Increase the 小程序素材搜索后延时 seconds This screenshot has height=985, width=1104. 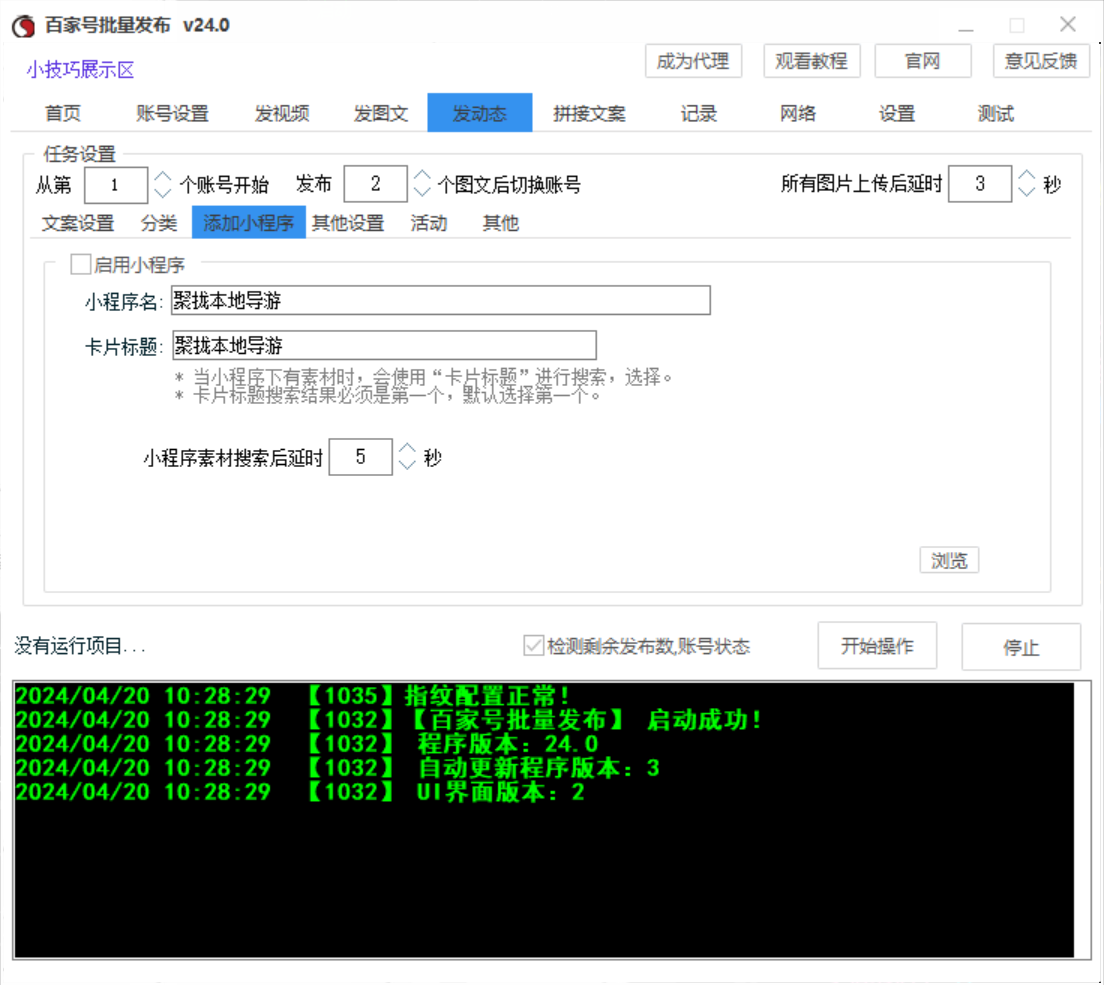pyautogui.click(x=407, y=448)
